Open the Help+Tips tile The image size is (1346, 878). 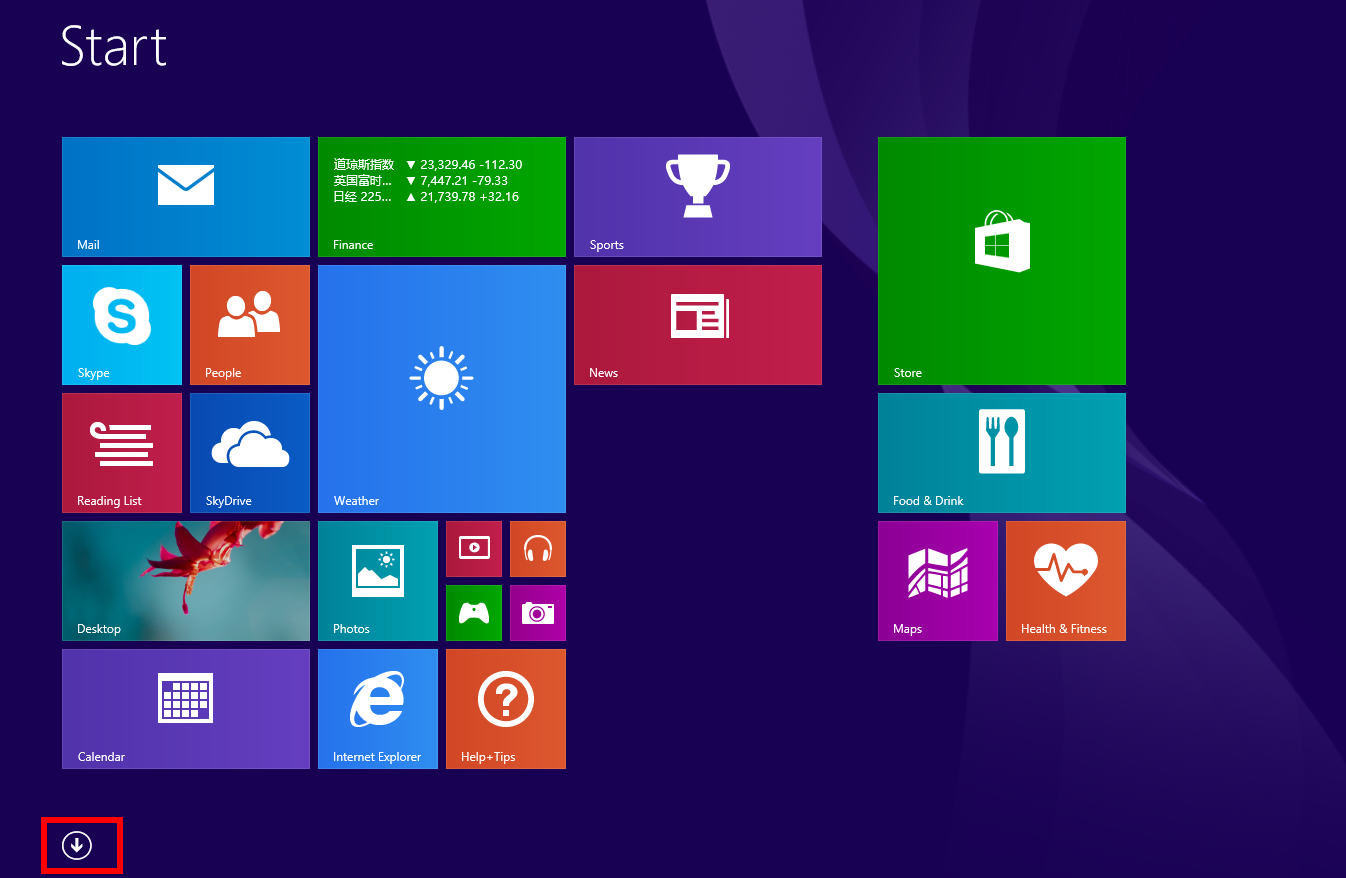point(506,709)
